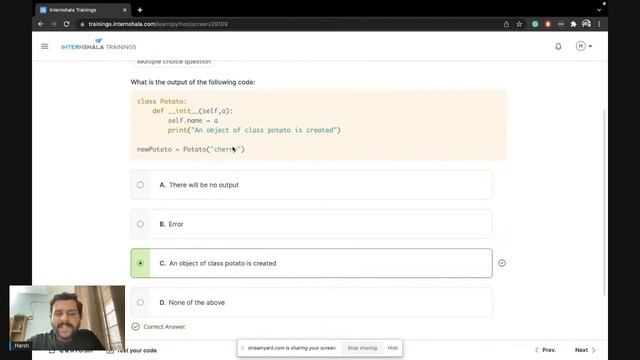Image resolution: width=640 pixels, height=360 pixels.
Task: Open the Chrome profile icon
Action: [x=586, y=24]
